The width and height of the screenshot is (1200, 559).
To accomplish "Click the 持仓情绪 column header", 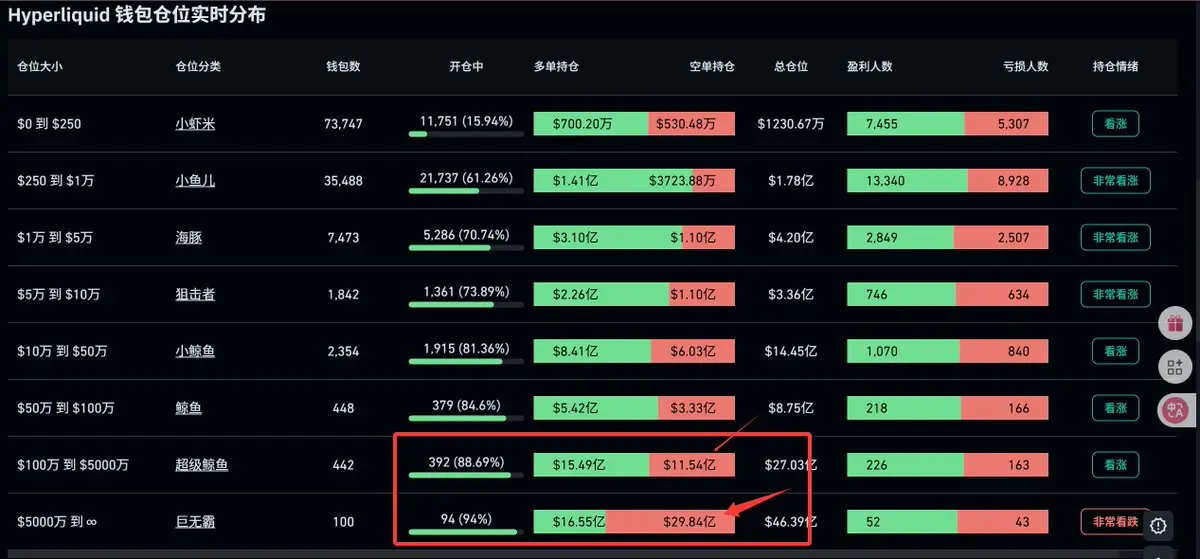I will [x=1115, y=67].
